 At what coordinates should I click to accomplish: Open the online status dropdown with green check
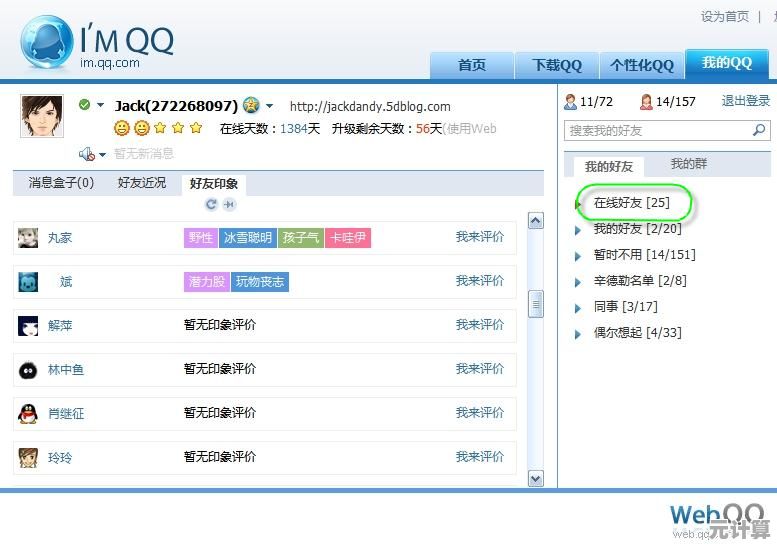[x=91, y=105]
